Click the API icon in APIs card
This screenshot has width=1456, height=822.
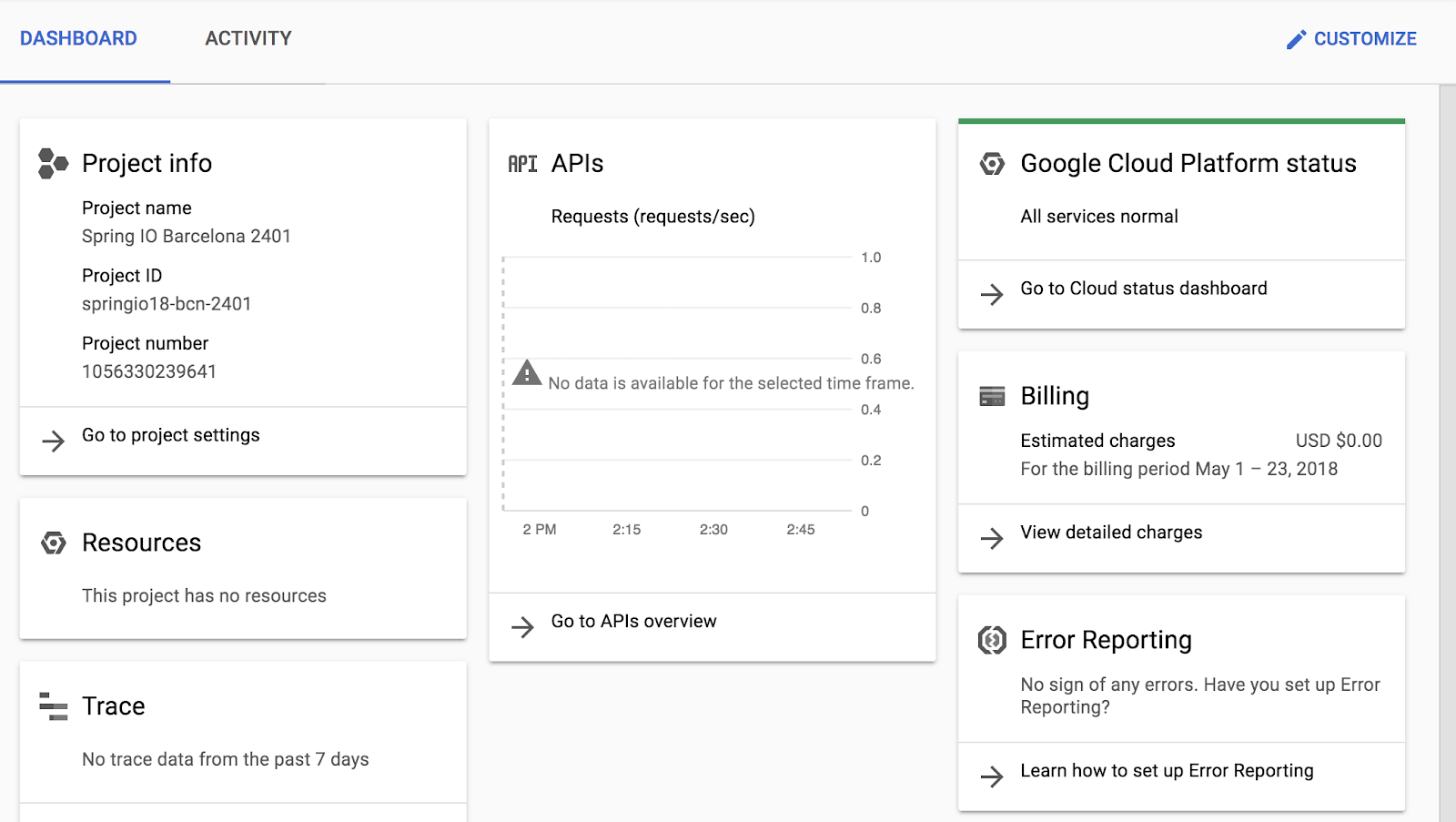pyautogui.click(x=522, y=164)
